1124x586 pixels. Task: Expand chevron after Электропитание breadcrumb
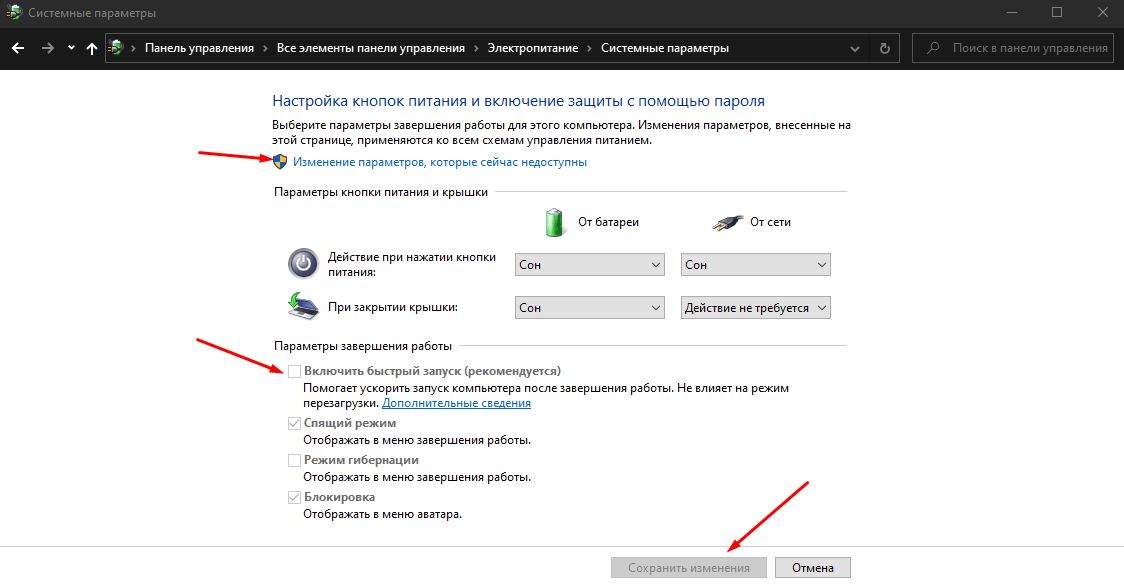(589, 48)
